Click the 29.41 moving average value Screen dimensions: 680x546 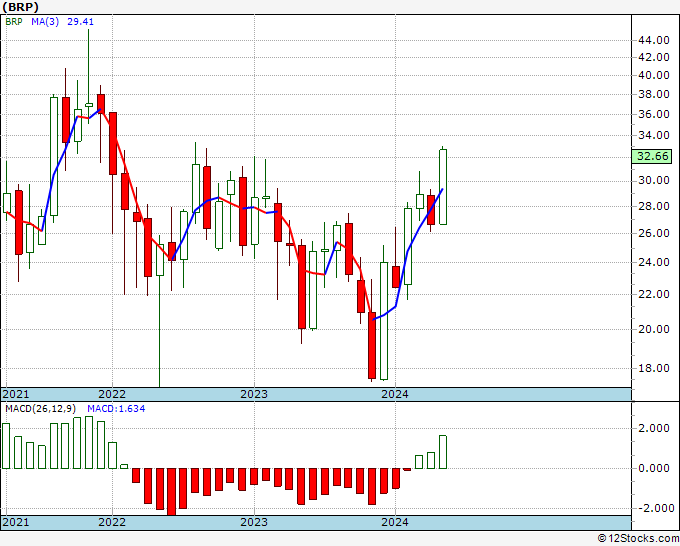(80, 22)
